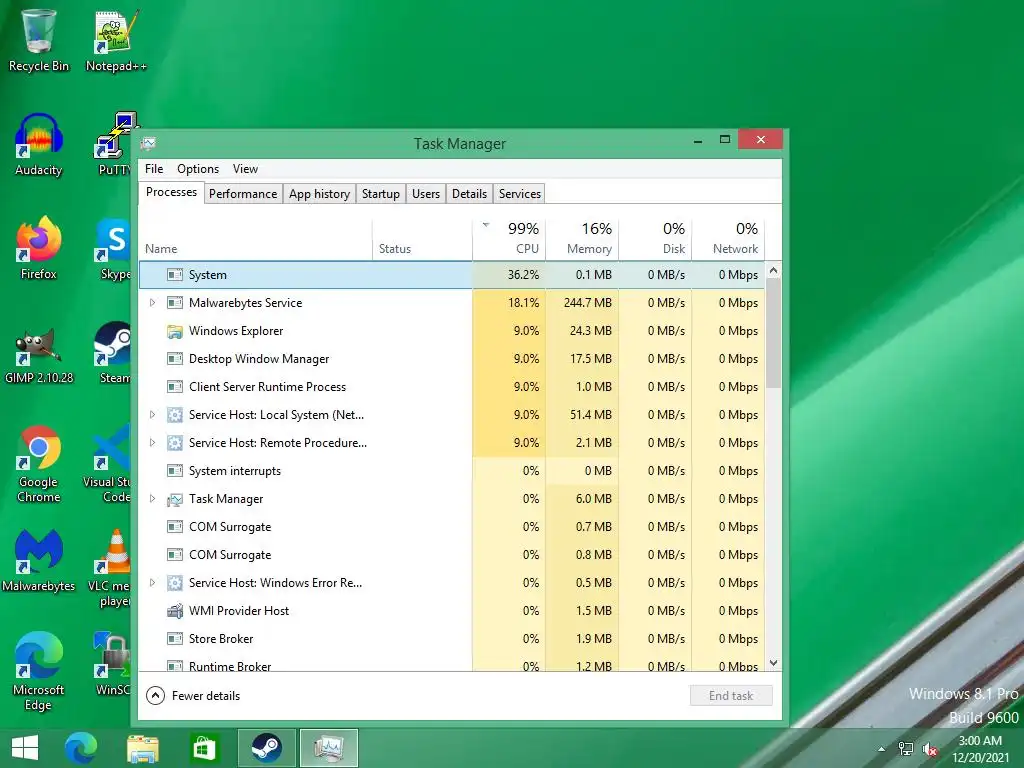This screenshot has height=768, width=1024.
Task: Select the Processes tab
Action: [x=171, y=192]
